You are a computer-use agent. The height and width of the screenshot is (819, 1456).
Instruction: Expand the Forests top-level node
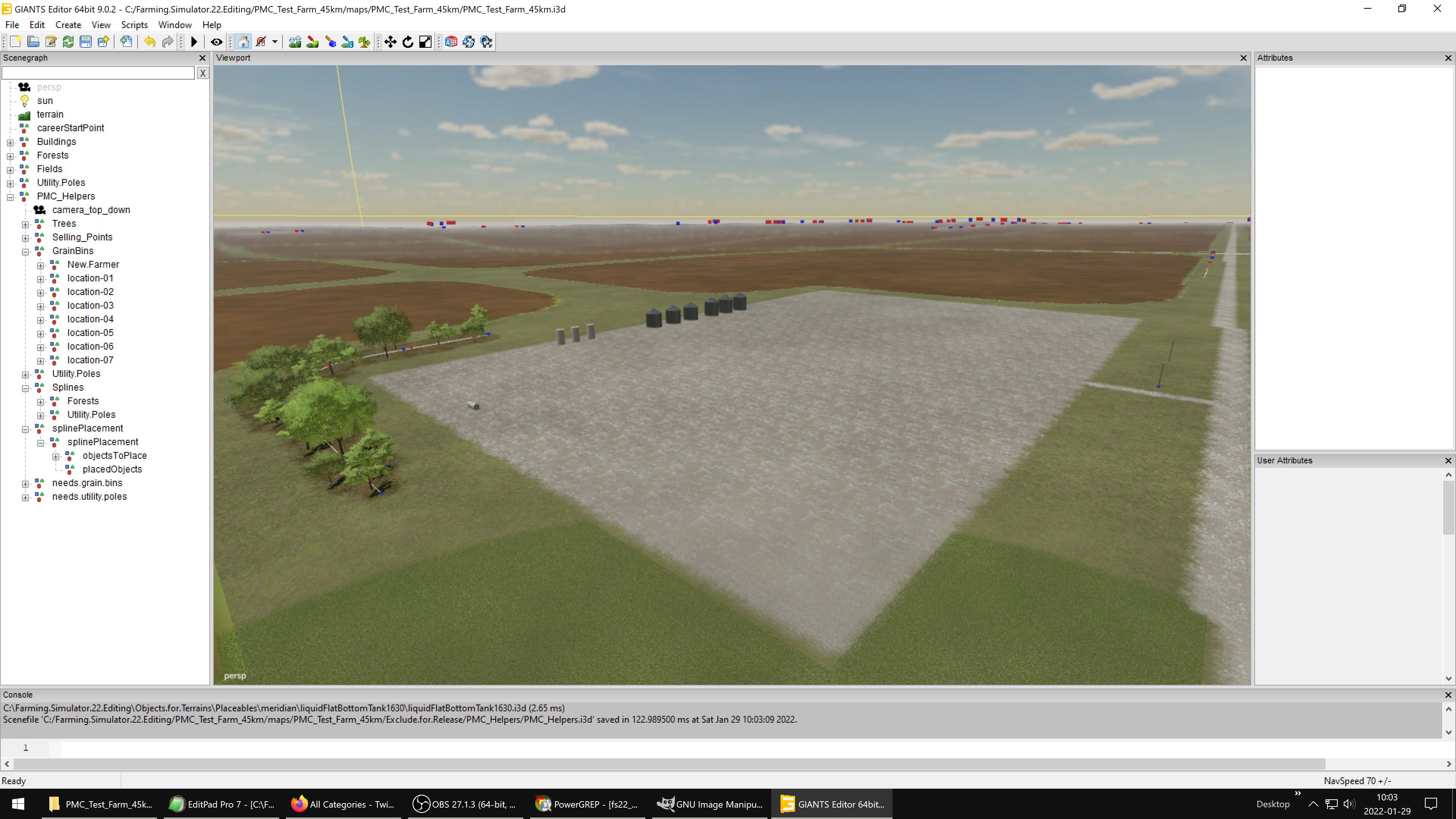pyautogui.click(x=10, y=156)
